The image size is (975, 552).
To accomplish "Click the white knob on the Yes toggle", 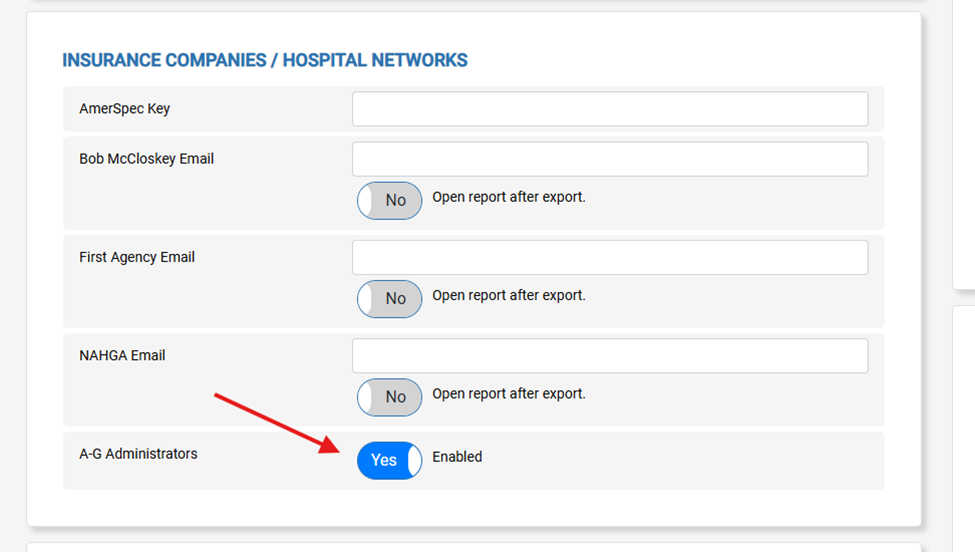I will (414, 460).
